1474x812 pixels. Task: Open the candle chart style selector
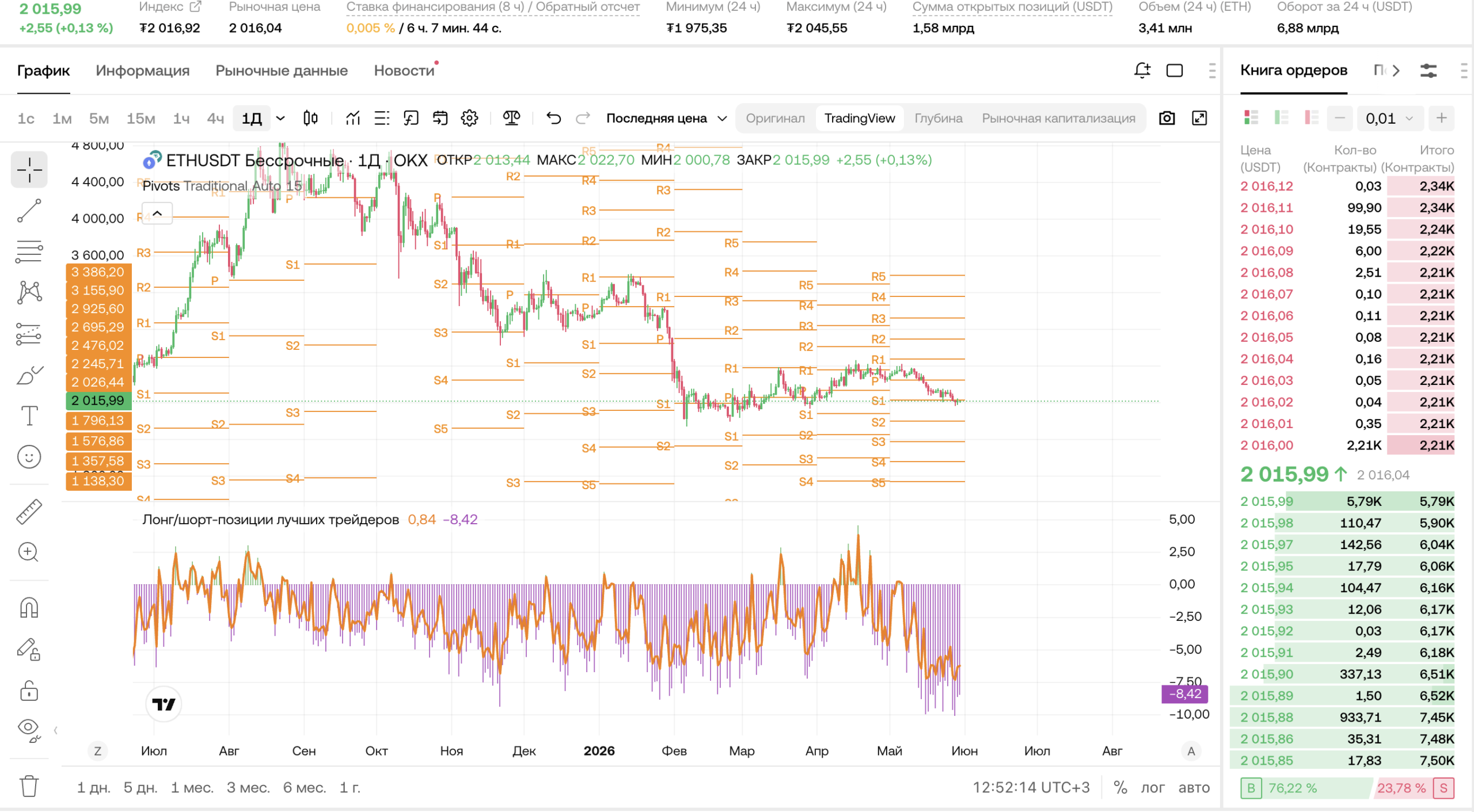(x=310, y=118)
